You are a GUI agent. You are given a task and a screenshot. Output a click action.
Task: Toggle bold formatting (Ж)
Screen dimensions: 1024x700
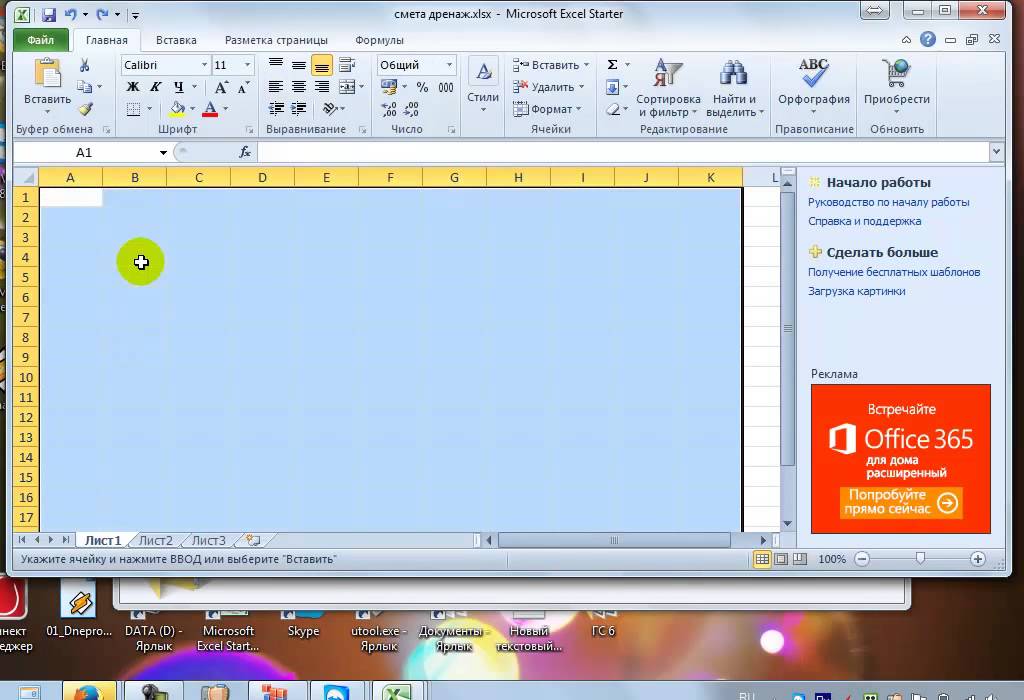(133, 87)
